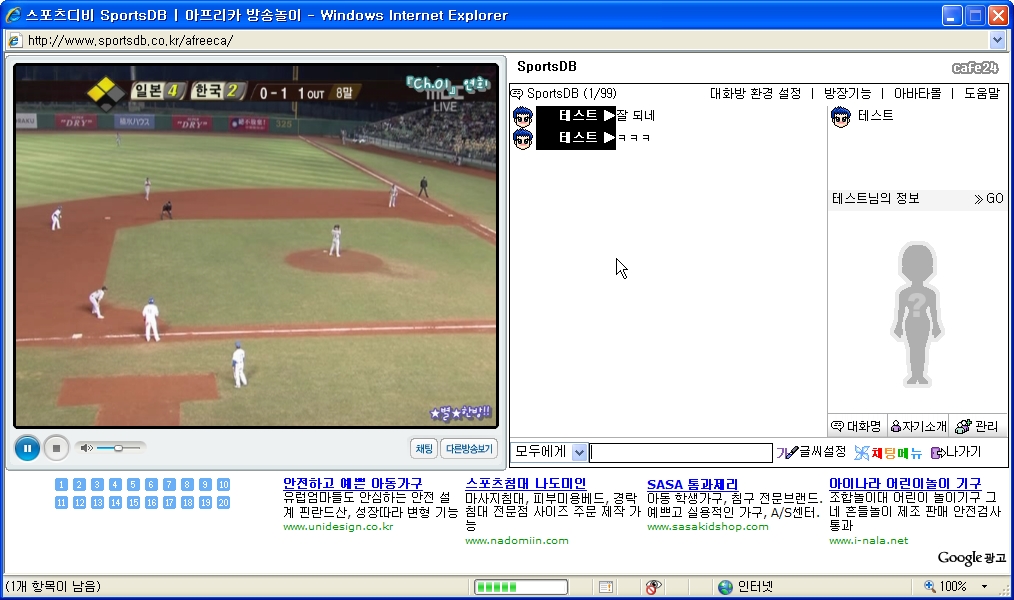
Task: Click the chat message input field
Action: tap(680, 453)
